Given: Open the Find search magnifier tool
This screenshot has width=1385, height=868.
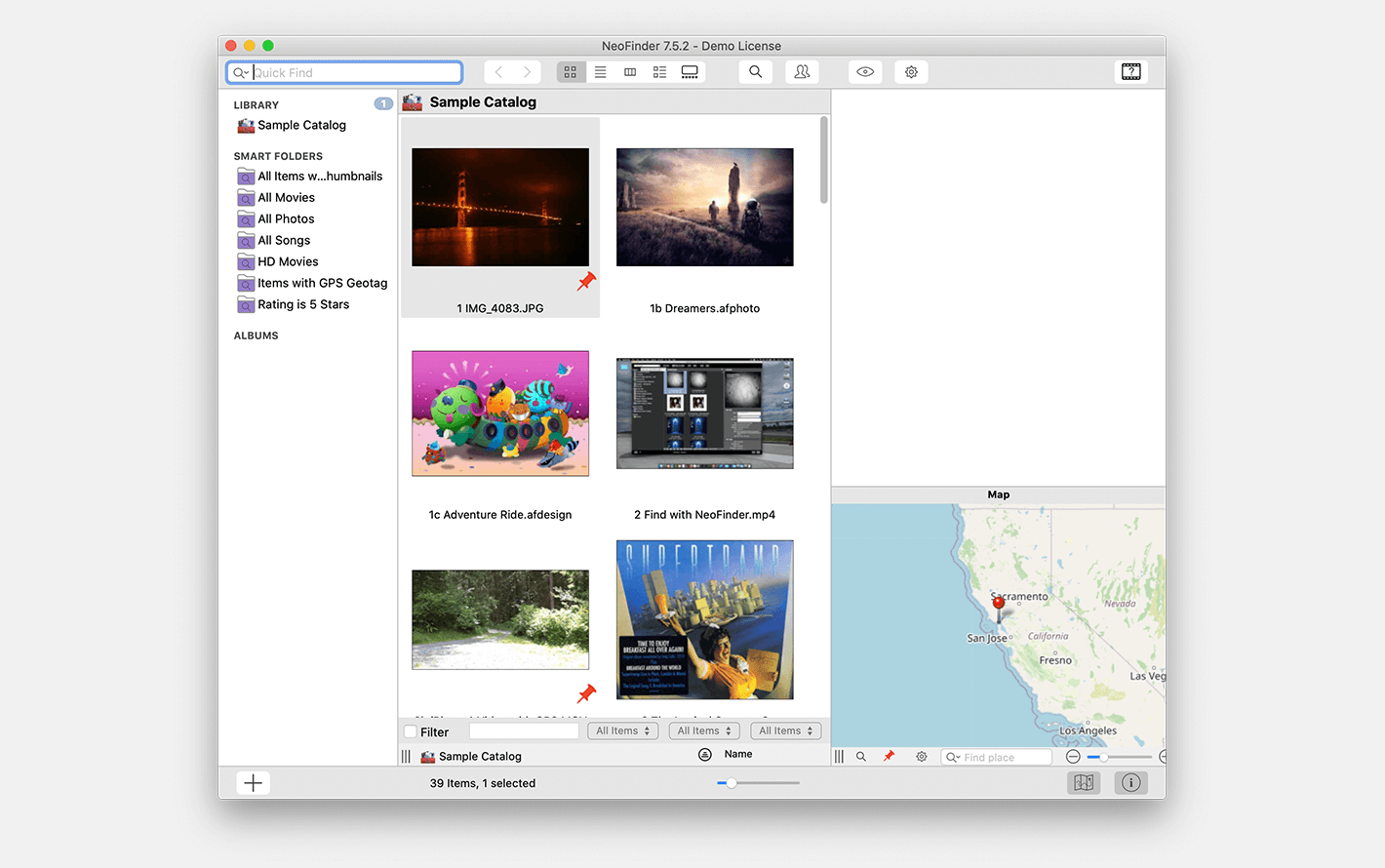Looking at the screenshot, I should point(755,72).
